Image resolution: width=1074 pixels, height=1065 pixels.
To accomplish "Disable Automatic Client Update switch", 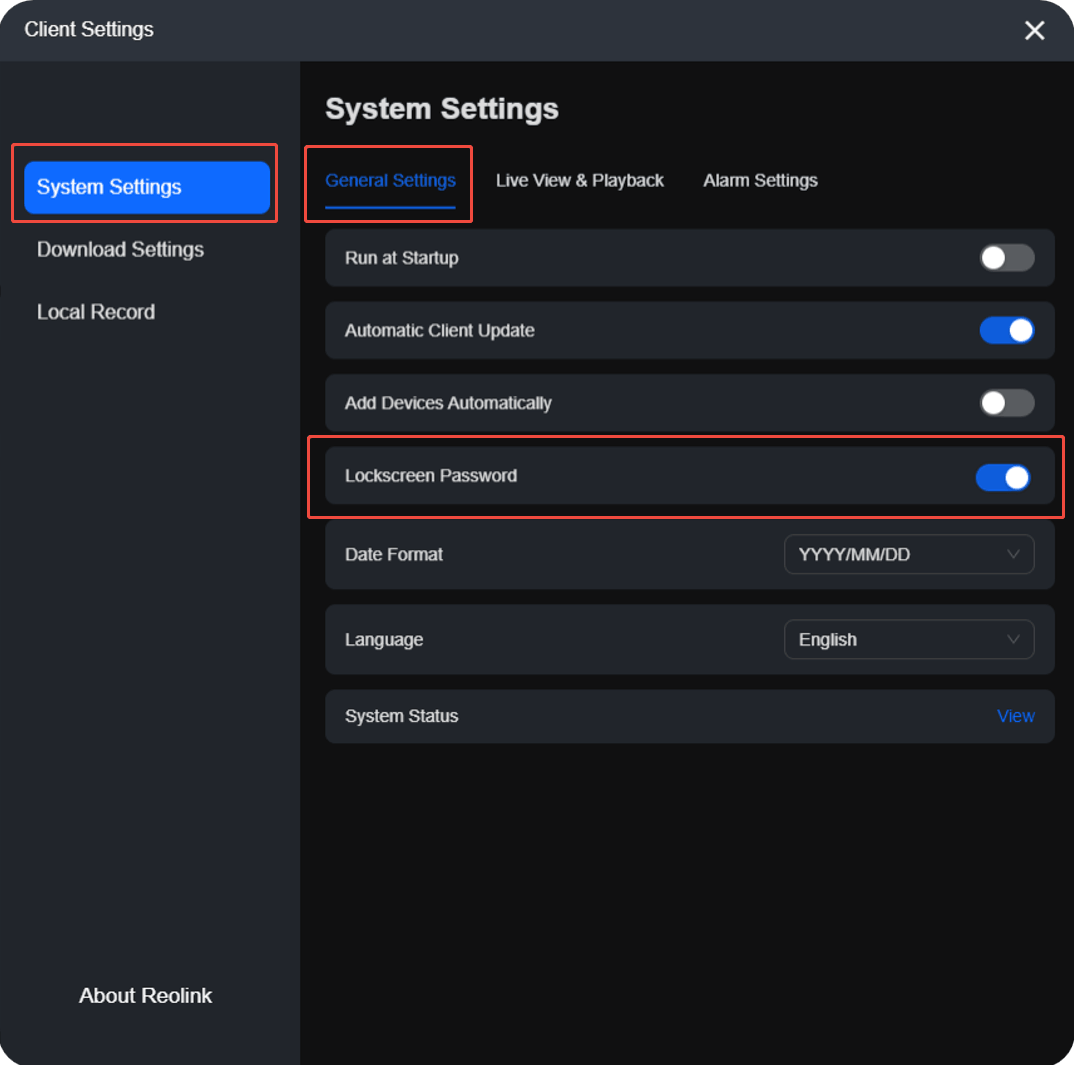I will [1006, 331].
